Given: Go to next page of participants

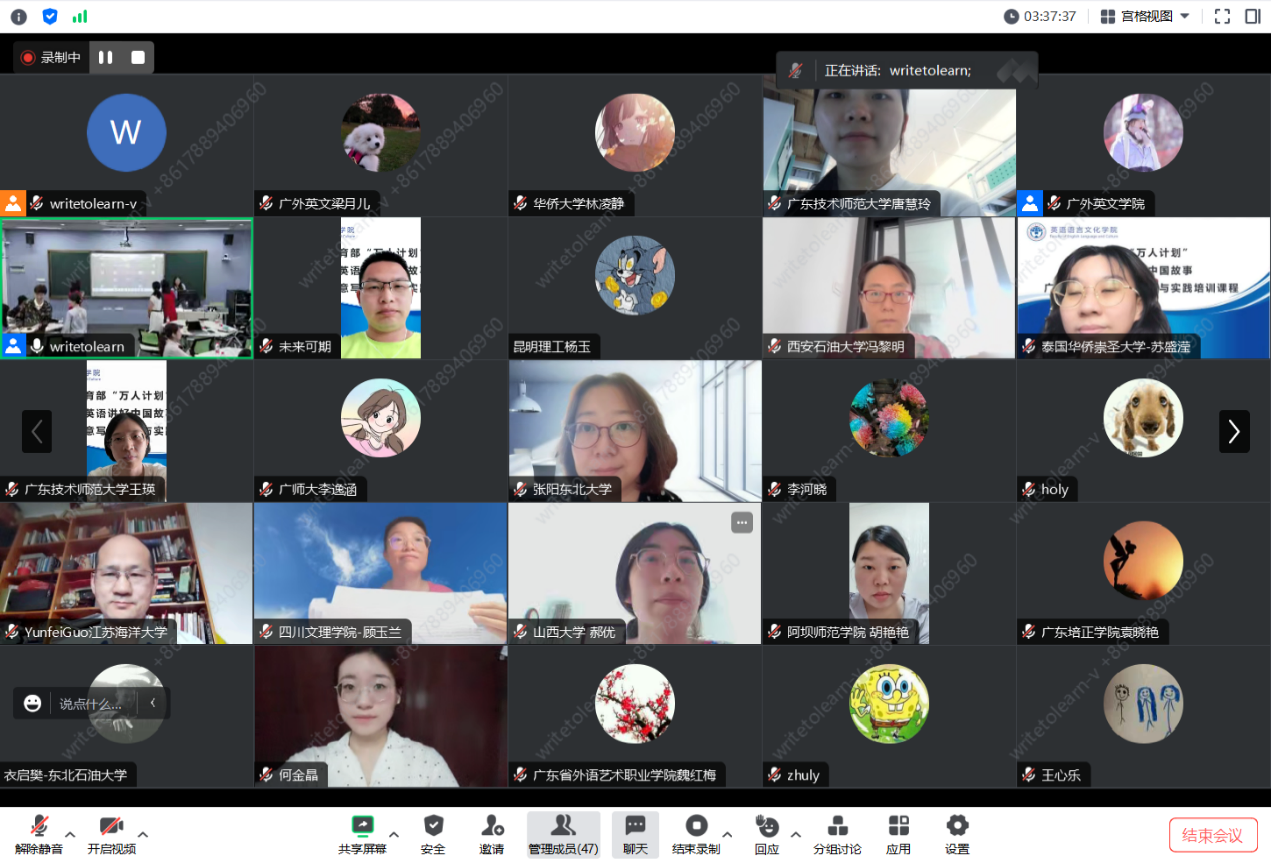Looking at the screenshot, I should click(x=1233, y=431).
